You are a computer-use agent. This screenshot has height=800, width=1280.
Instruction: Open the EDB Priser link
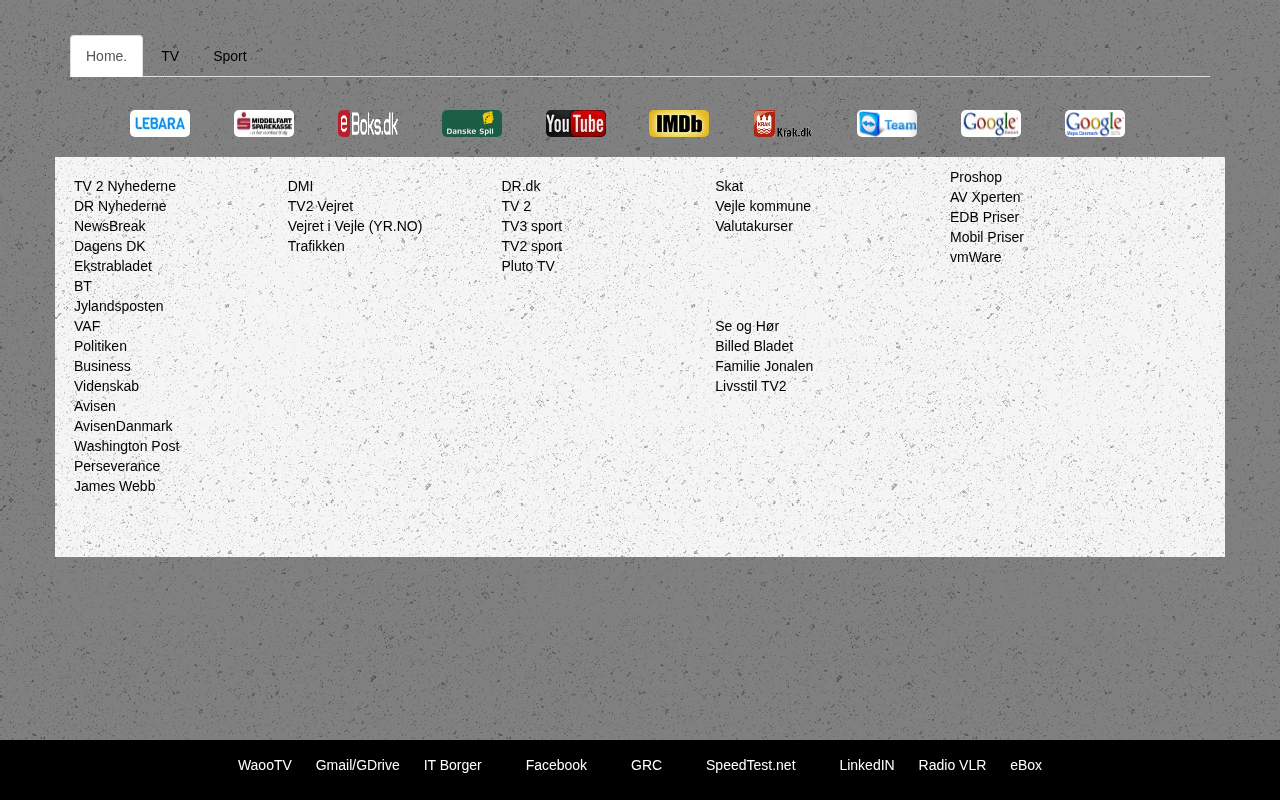(984, 217)
